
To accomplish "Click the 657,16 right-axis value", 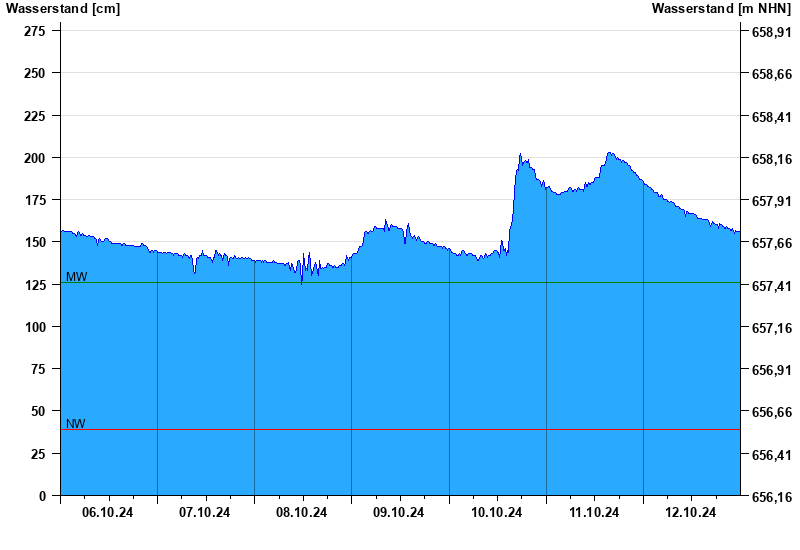I will pyautogui.click(x=772, y=328).
